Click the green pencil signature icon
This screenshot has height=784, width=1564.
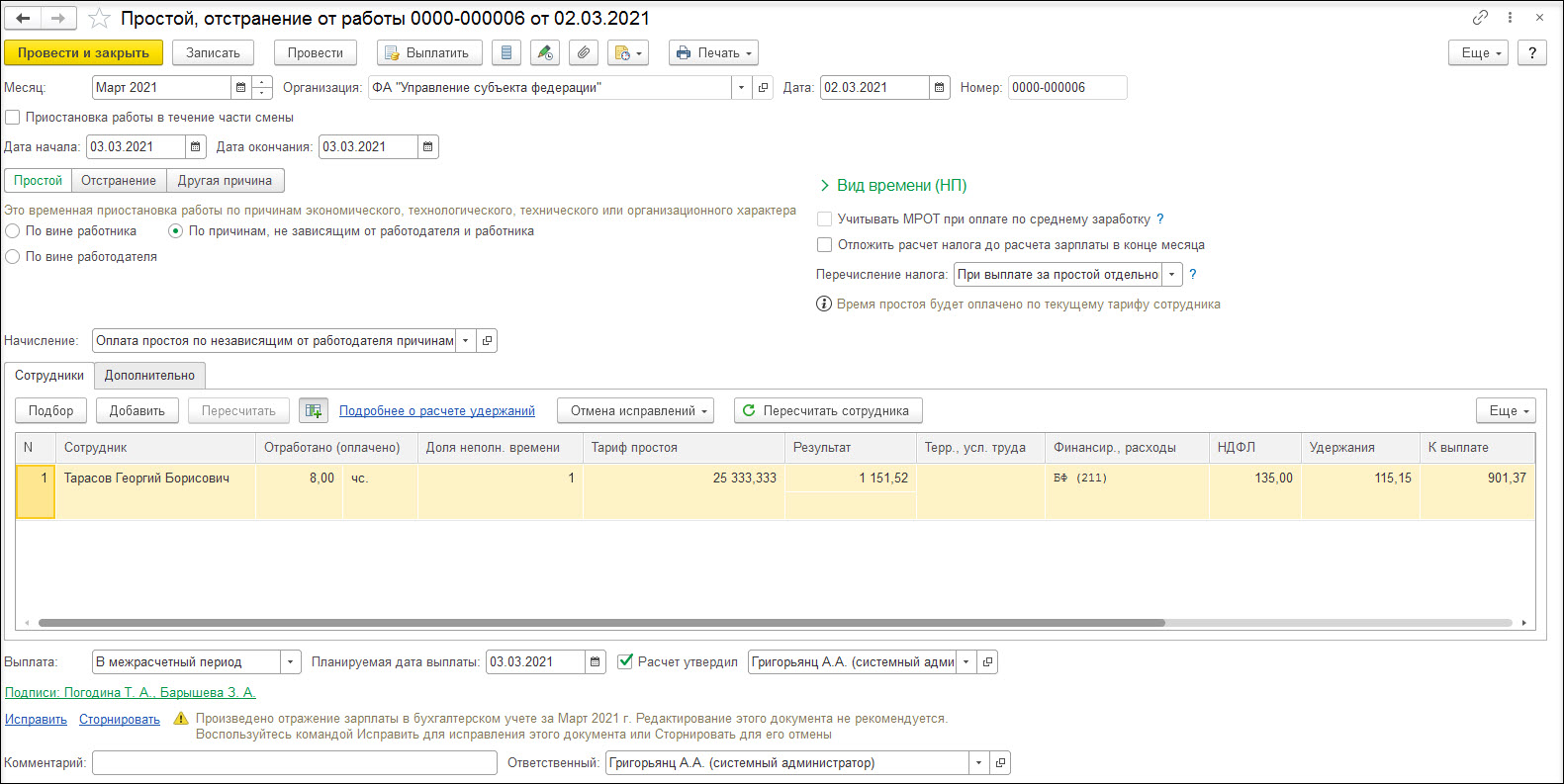544,53
